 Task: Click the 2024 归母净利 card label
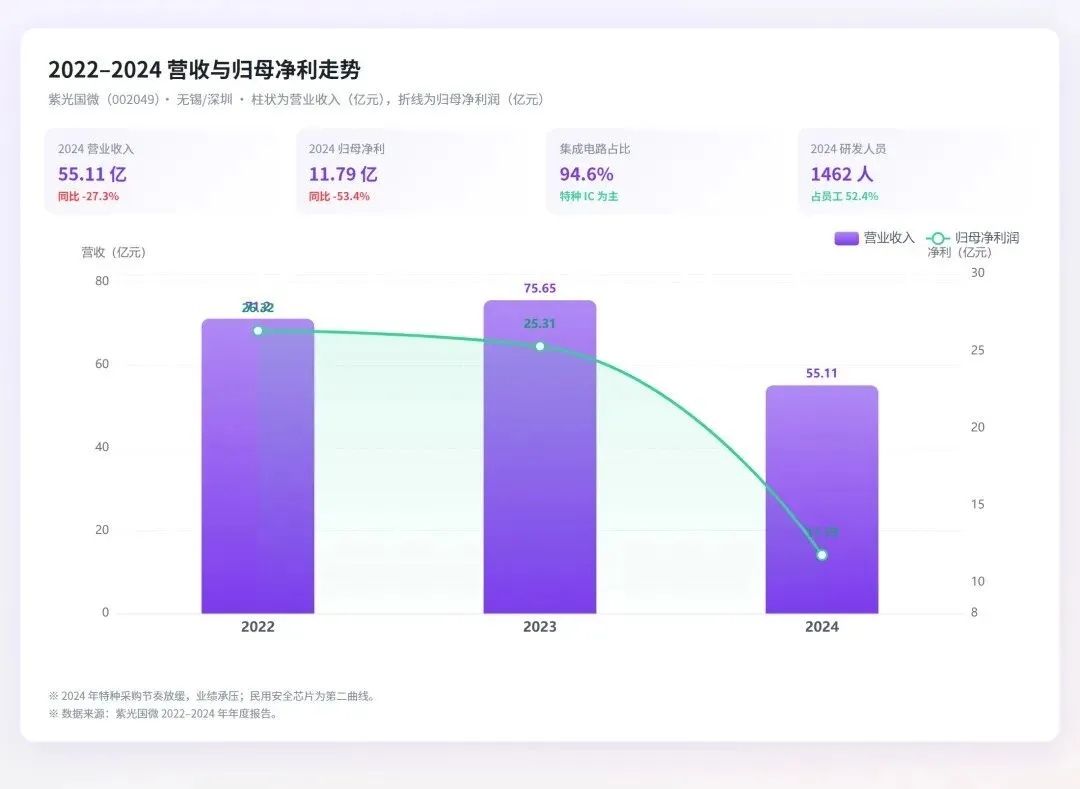coord(346,149)
